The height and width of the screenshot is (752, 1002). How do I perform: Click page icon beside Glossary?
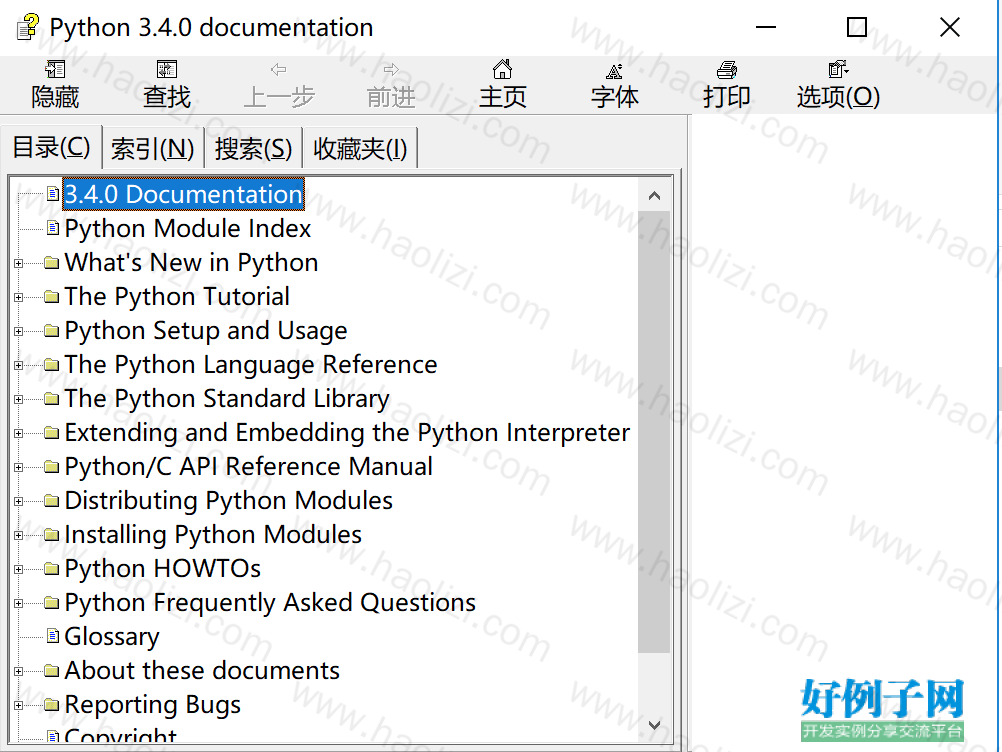[53, 635]
